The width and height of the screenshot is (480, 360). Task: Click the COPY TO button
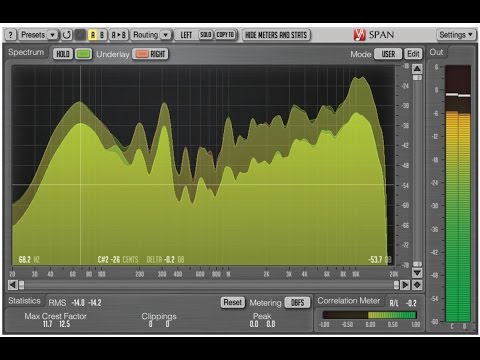point(225,35)
